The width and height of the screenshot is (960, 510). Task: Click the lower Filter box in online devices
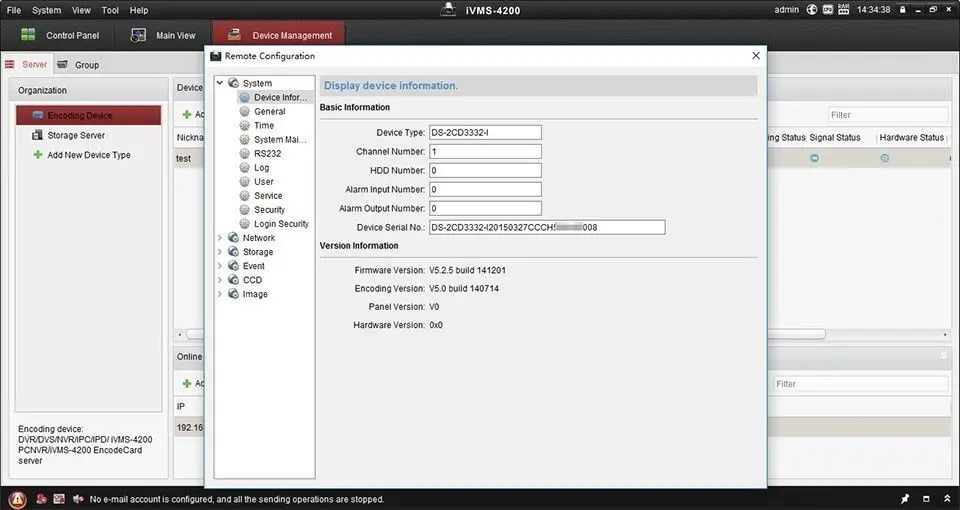point(861,384)
